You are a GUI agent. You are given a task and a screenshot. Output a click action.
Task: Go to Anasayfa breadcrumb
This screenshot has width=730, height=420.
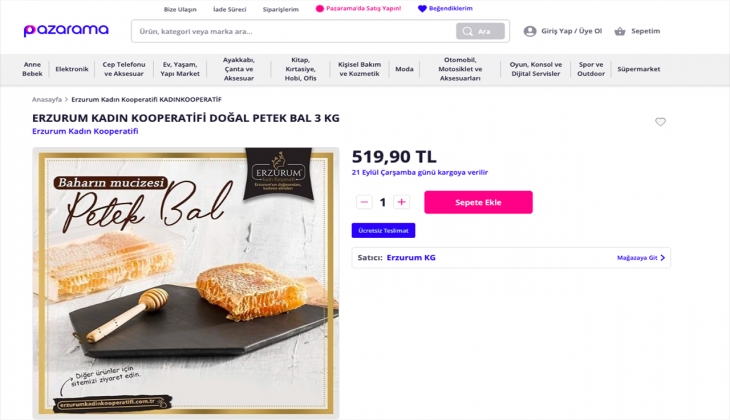coord(47,100)
